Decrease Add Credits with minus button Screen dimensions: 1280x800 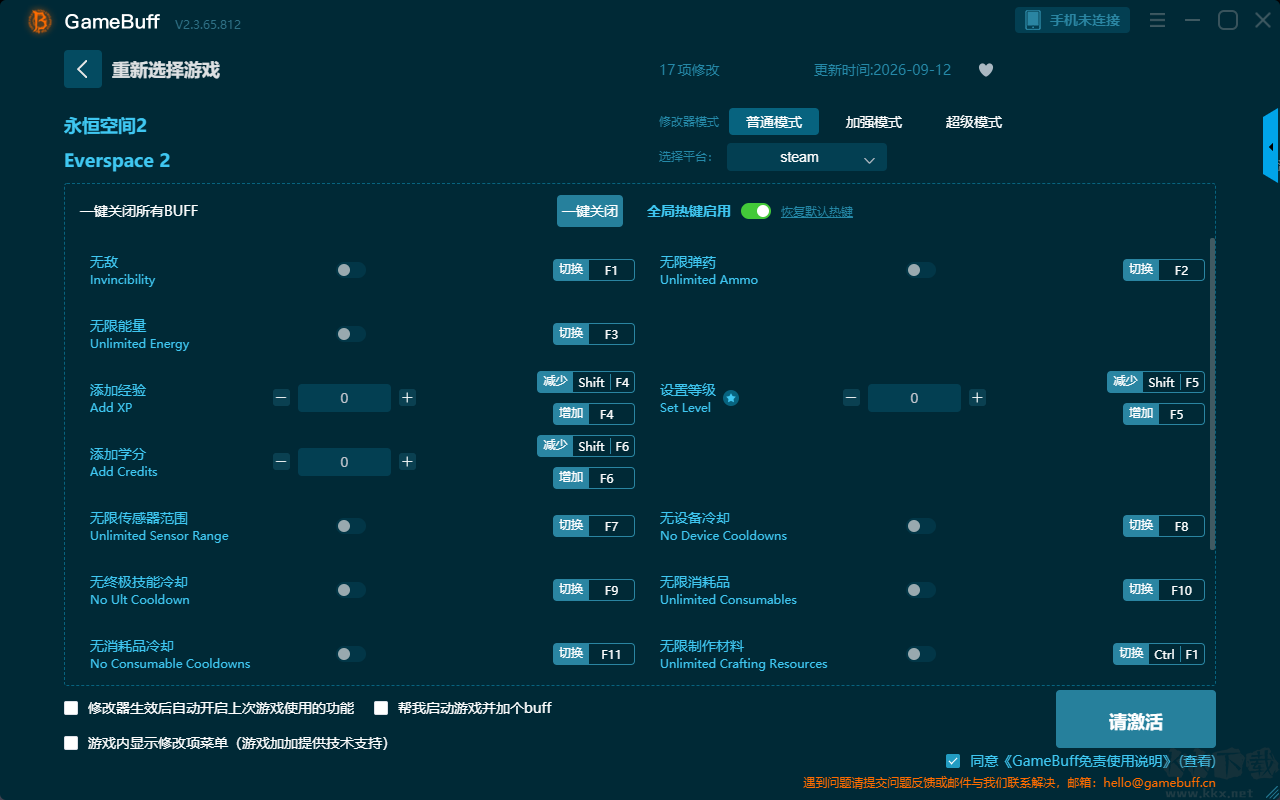[x=281, y=462]
